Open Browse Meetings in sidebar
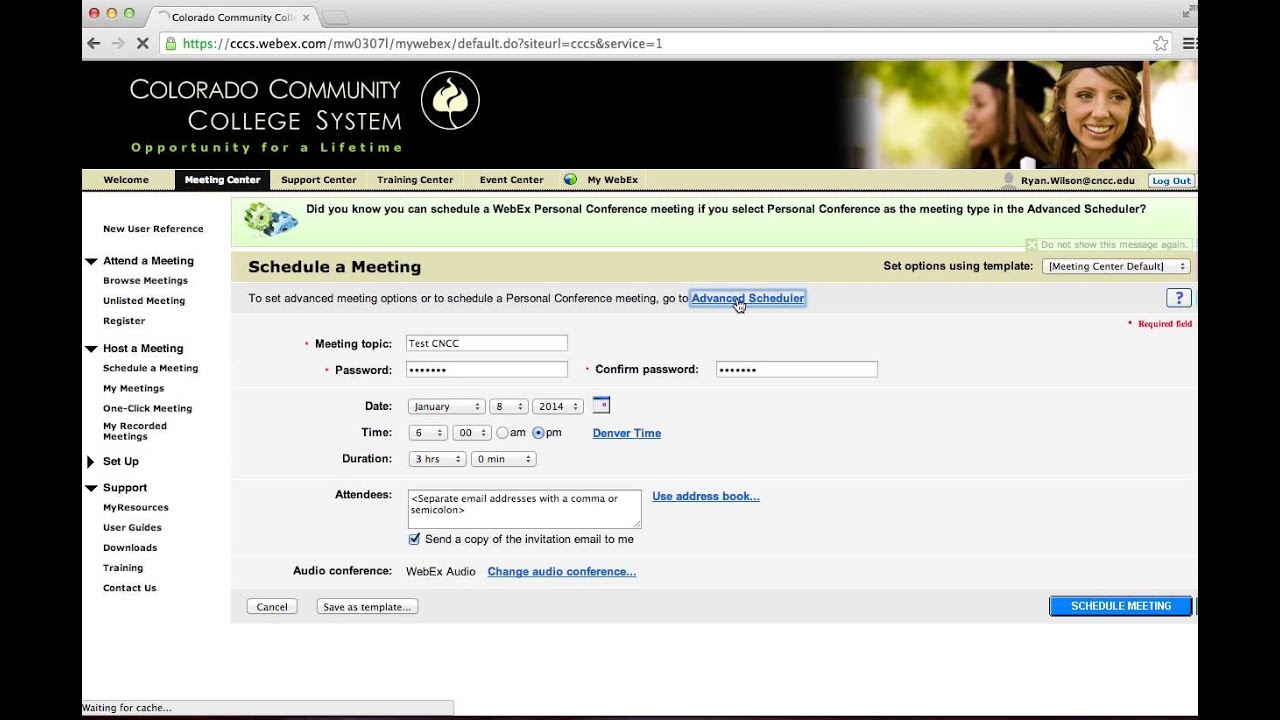The height and width of the screenshot is (720, 1280). point(145,281)
